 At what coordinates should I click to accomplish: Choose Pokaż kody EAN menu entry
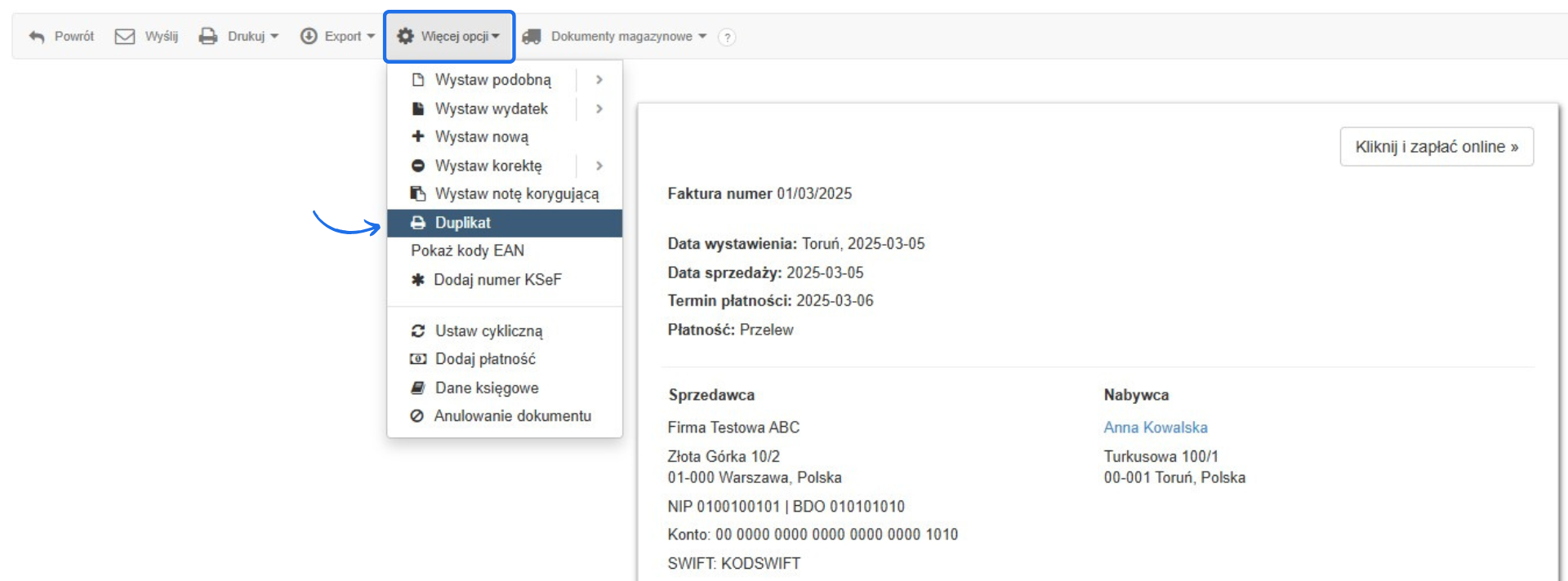[x=467, y=251]
